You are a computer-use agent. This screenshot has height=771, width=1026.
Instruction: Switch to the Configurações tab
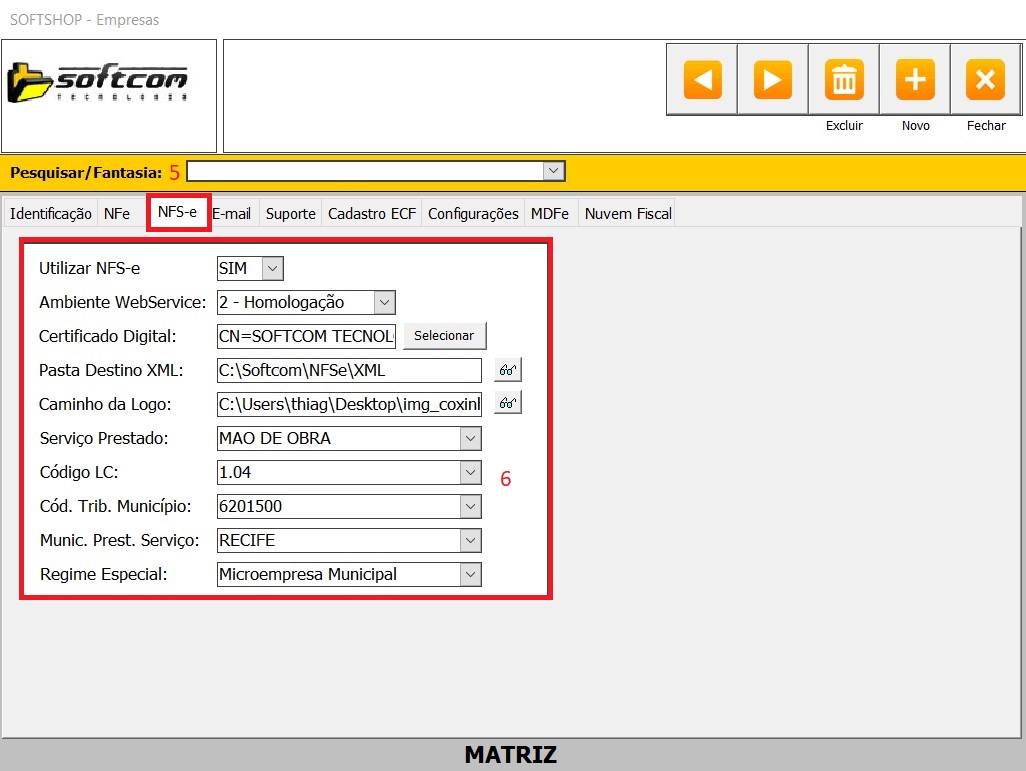473,213
